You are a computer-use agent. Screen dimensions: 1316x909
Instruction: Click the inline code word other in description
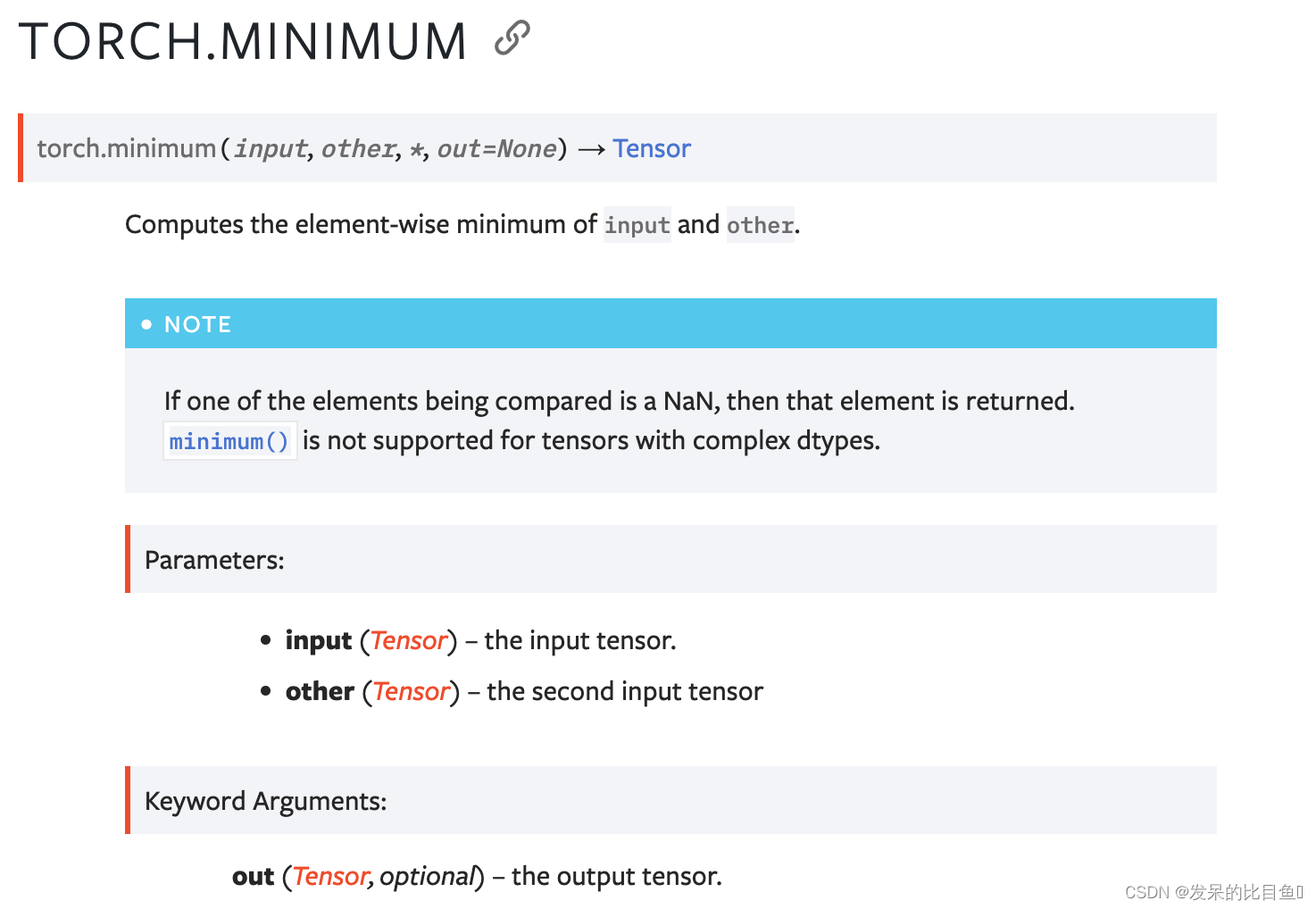pos(760,225)
